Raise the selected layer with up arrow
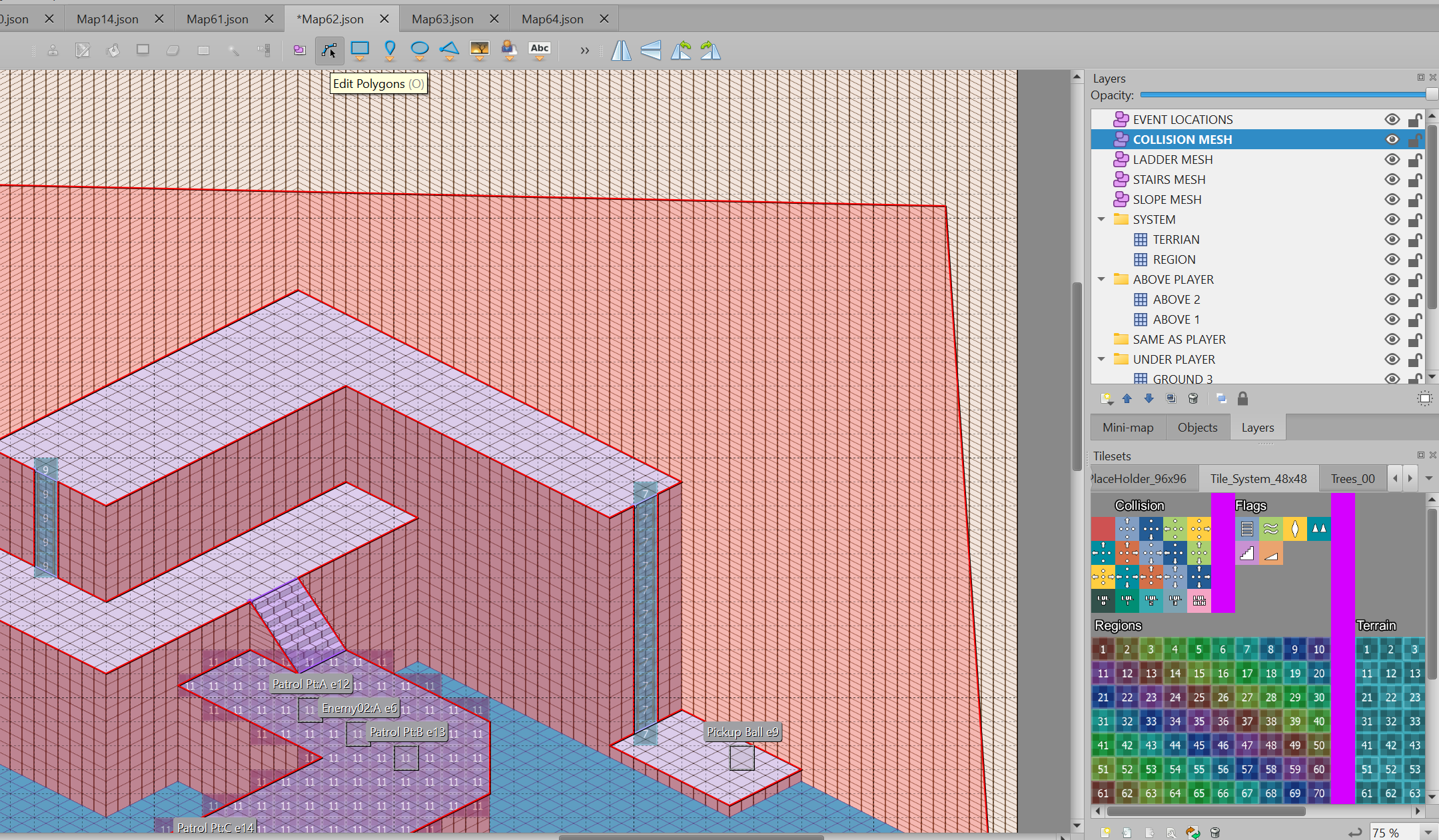 (x=1127, y=398)
